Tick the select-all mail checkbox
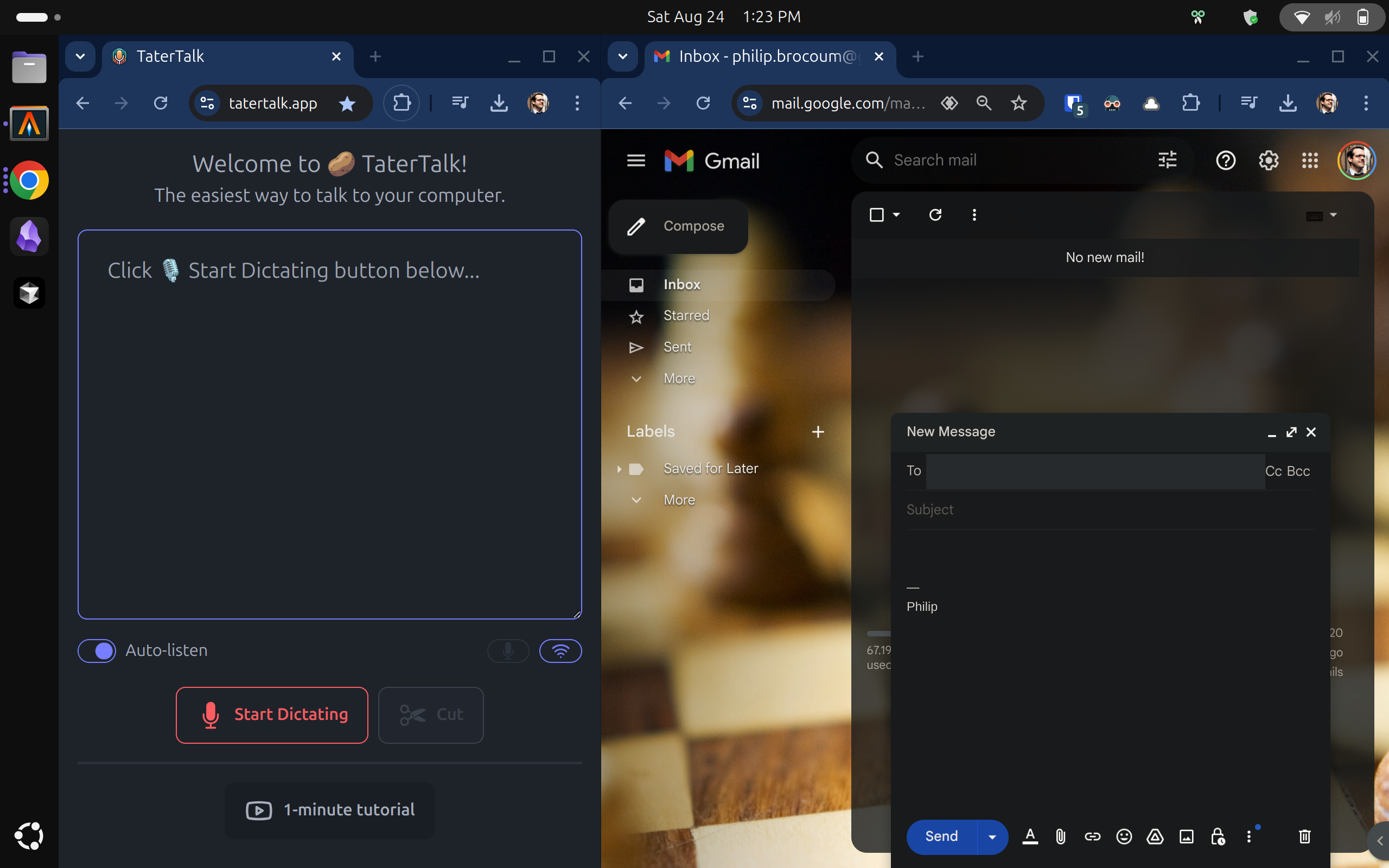 click(x=876, y=215)
